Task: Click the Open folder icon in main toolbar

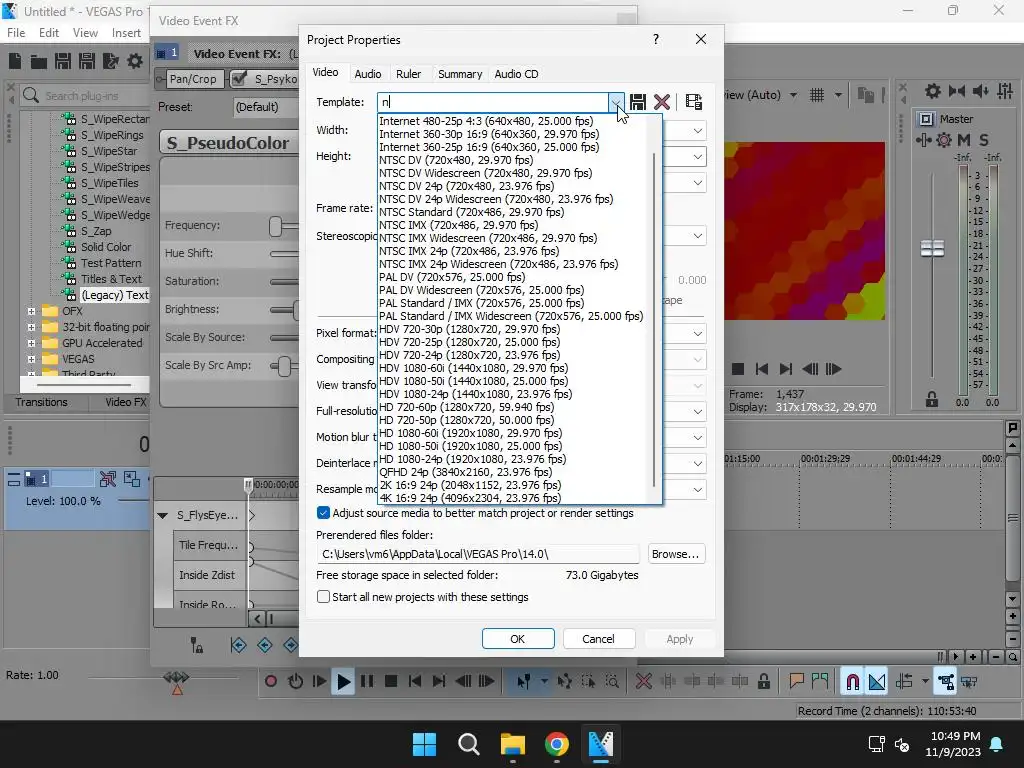Action: coord(39,61)
